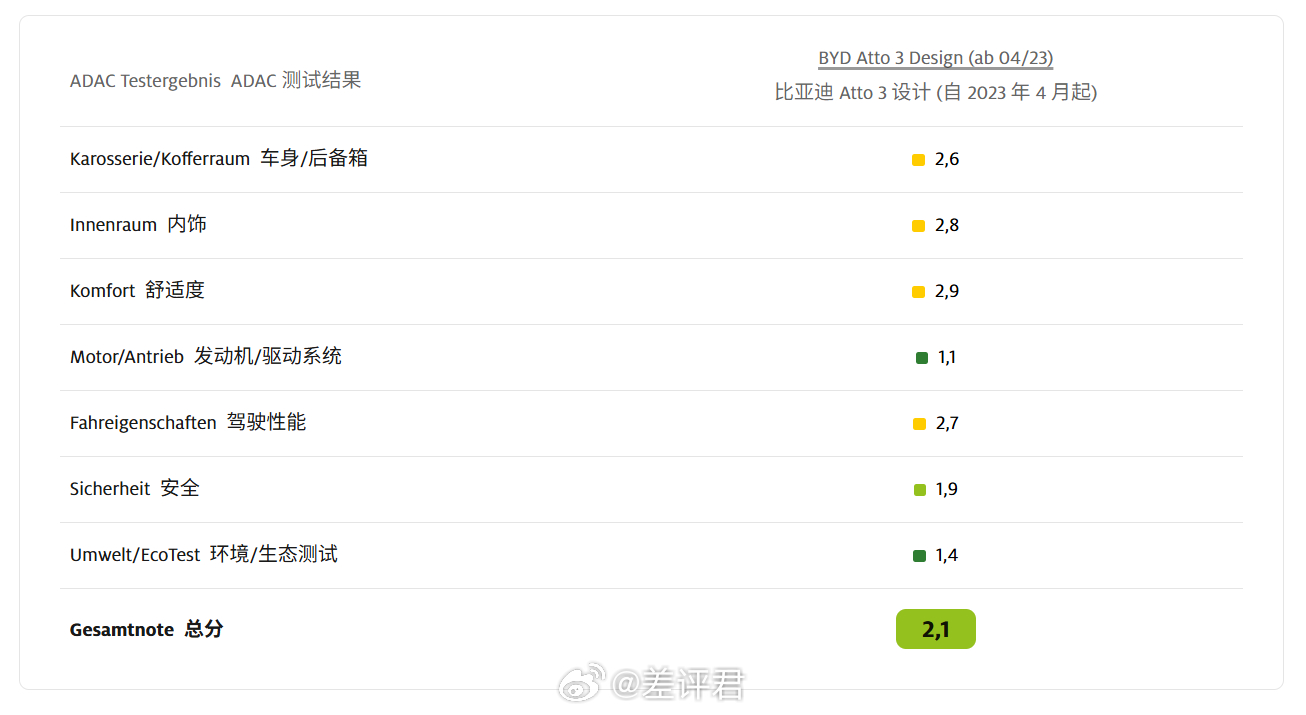
Task: Click the yellow square next to 2,7
Action: (919, 424)
